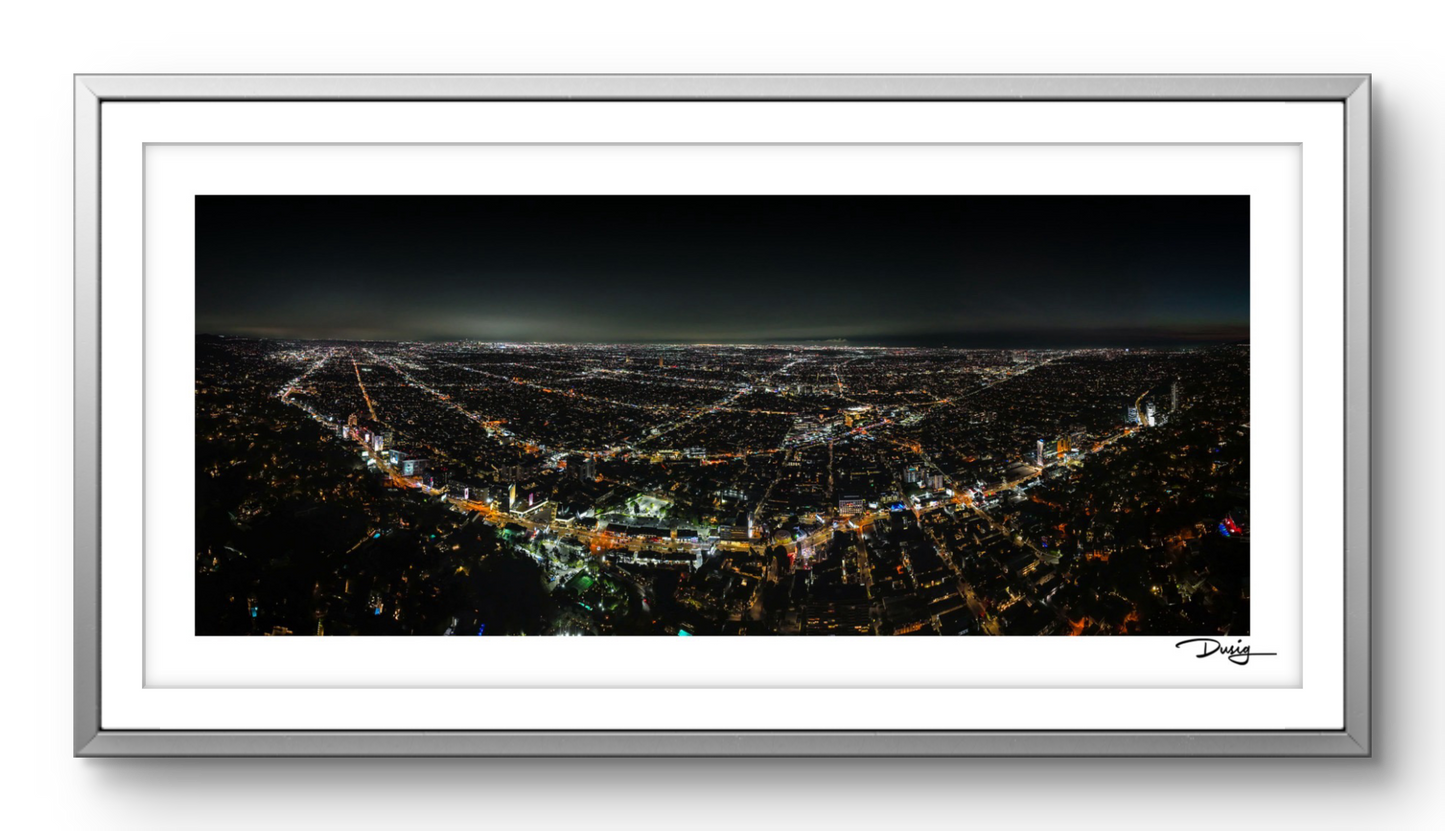Click the silver frame's right edge
This screenshot has width=1445, height=831.
1357,415
